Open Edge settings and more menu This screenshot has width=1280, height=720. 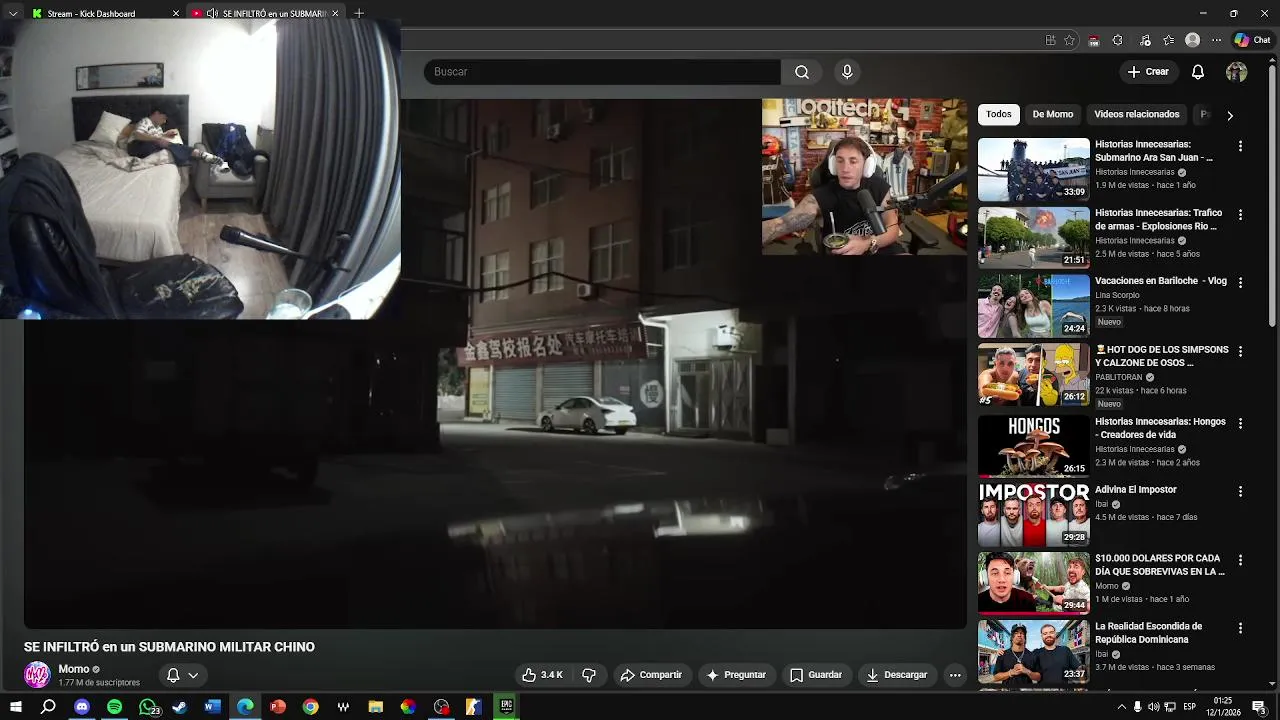1216,40
